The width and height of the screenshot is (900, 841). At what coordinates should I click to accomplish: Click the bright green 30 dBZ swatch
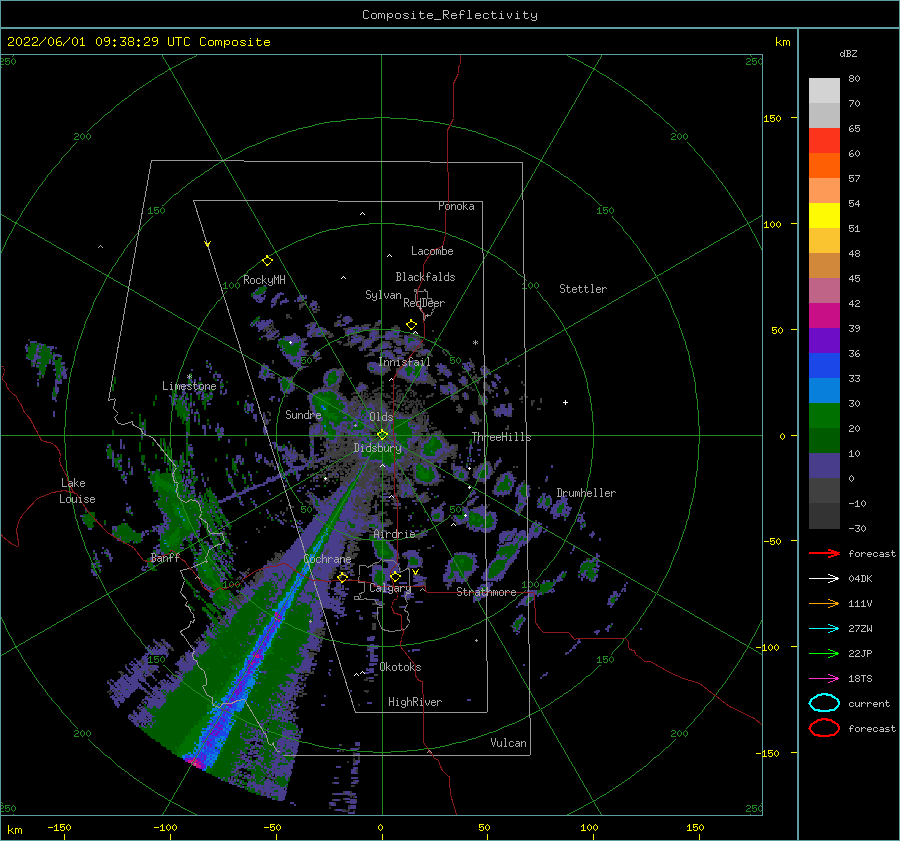coord(824,416)
